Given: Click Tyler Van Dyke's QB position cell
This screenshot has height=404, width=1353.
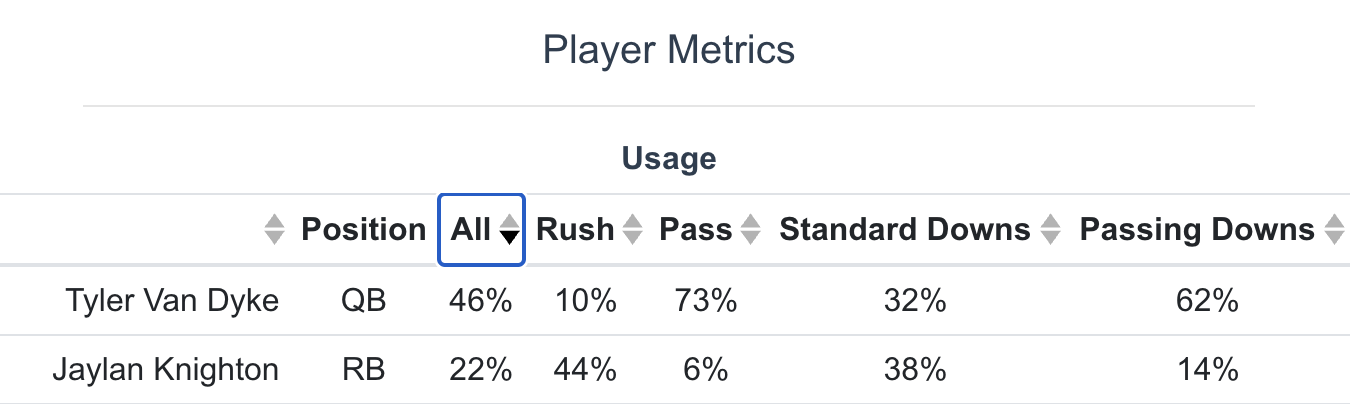Looking at the screenshot, I should click(x=364, y=300).
